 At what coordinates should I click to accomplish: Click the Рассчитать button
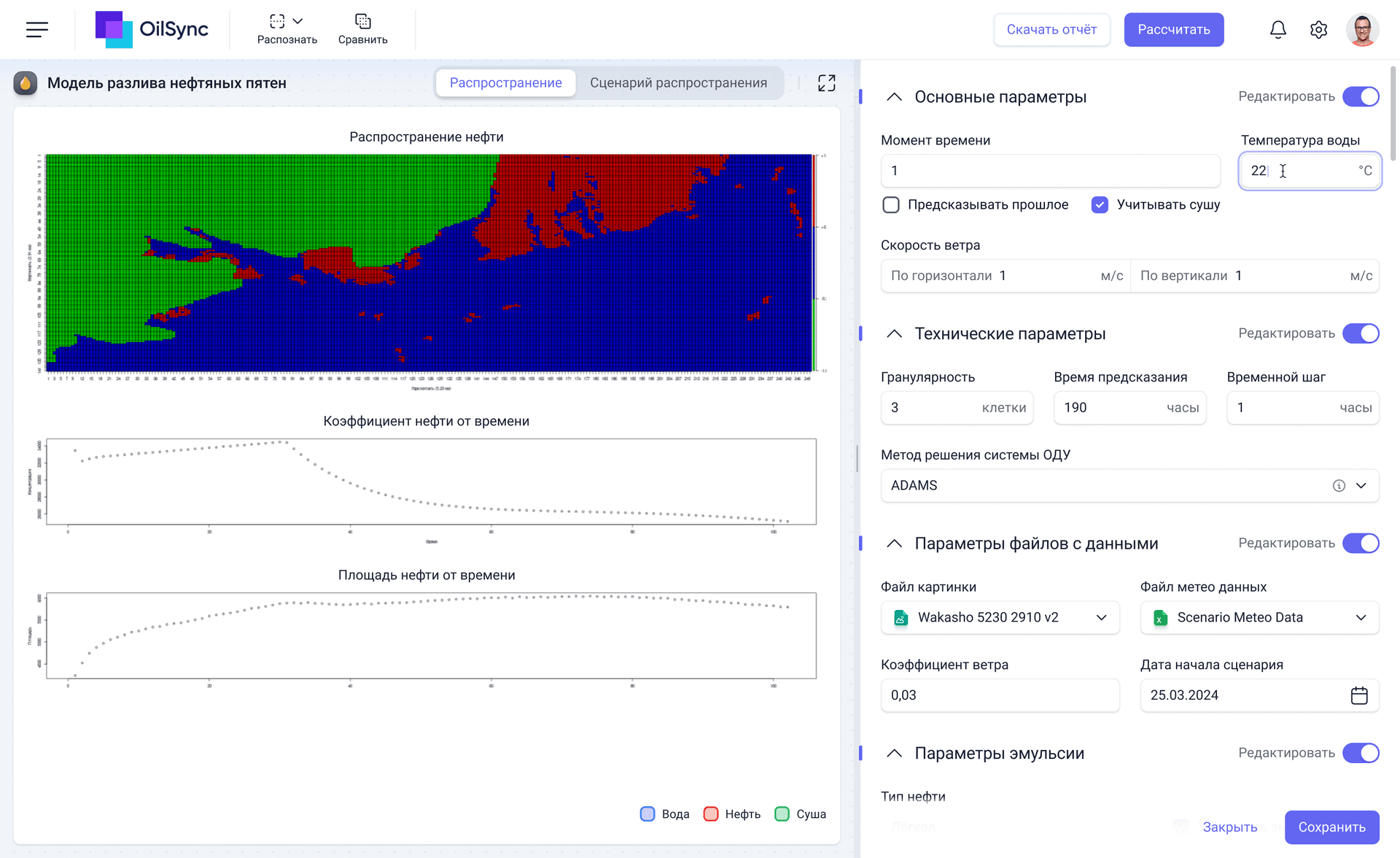point(1173,29)
